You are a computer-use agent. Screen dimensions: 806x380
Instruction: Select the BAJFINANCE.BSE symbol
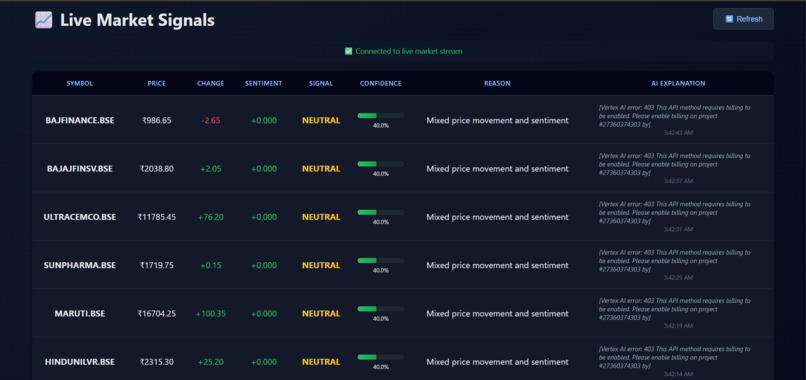click(x=80, y=121)
